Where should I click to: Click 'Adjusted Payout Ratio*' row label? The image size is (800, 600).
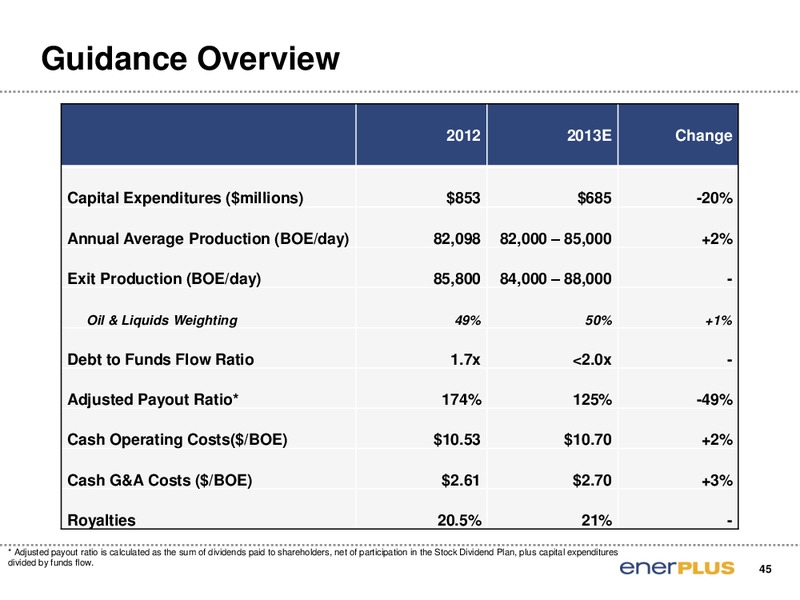pyautogui.click(x=153, y=399)
